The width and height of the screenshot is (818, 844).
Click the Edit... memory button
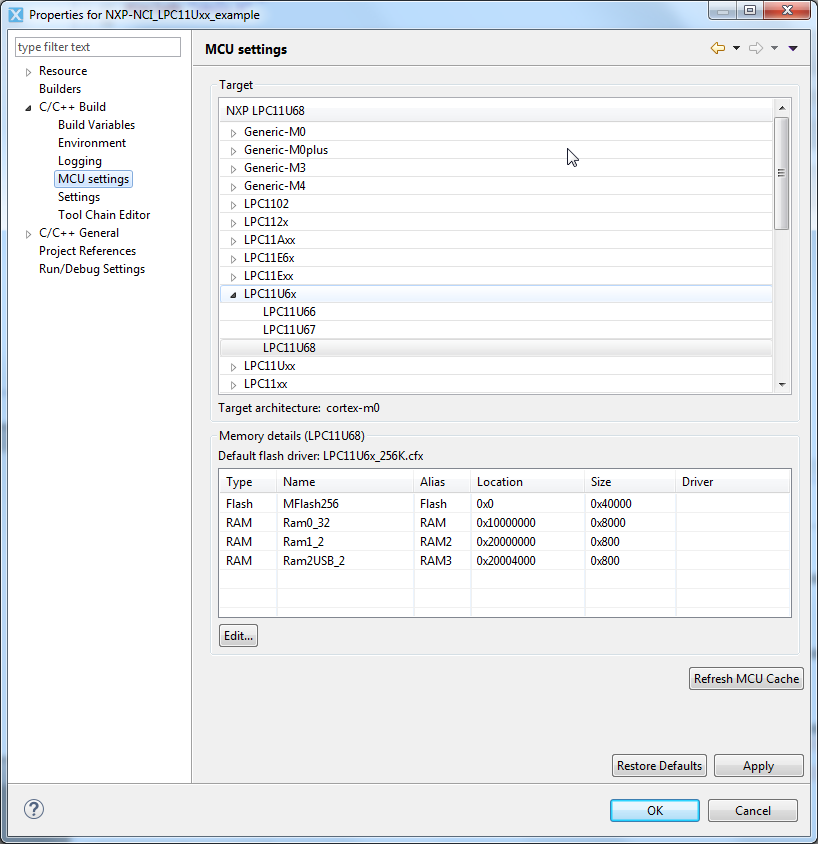[x=238, y=636]
